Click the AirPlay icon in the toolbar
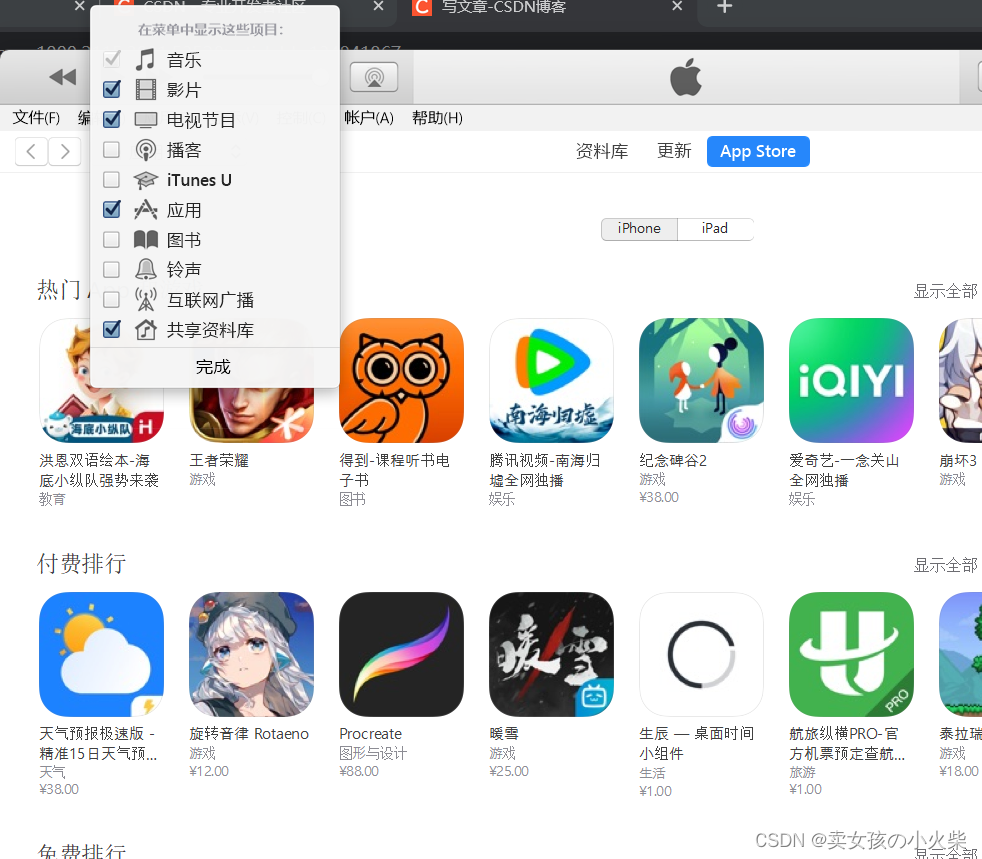 pos(374,77)
